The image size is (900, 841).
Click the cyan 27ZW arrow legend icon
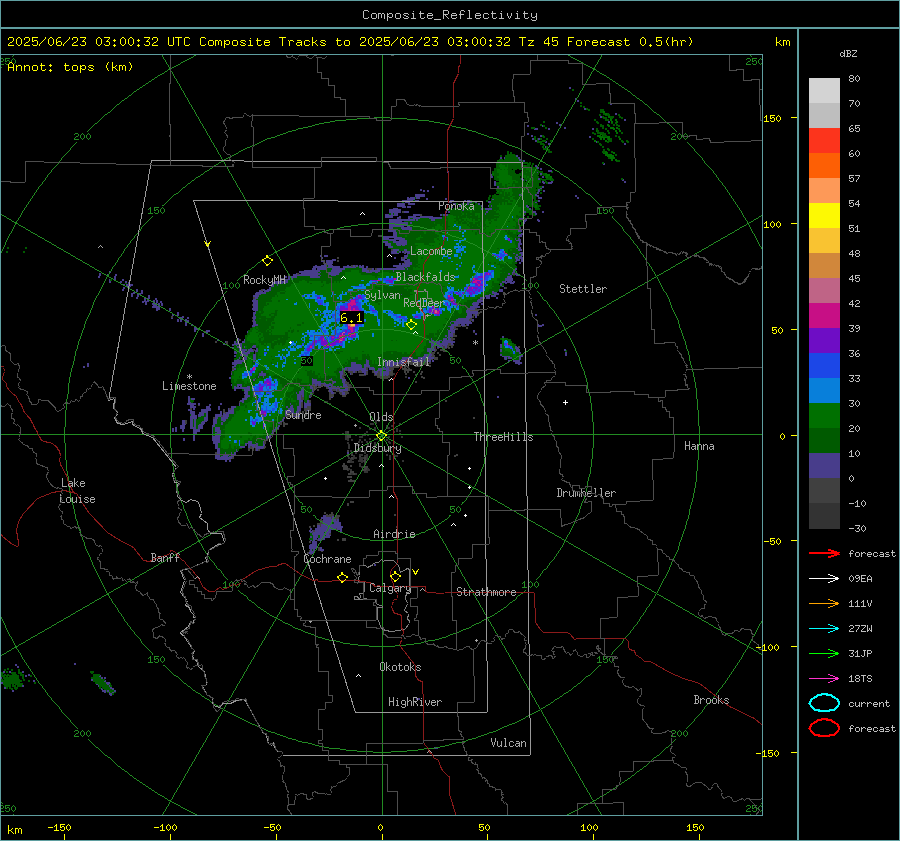pos(824,629)
